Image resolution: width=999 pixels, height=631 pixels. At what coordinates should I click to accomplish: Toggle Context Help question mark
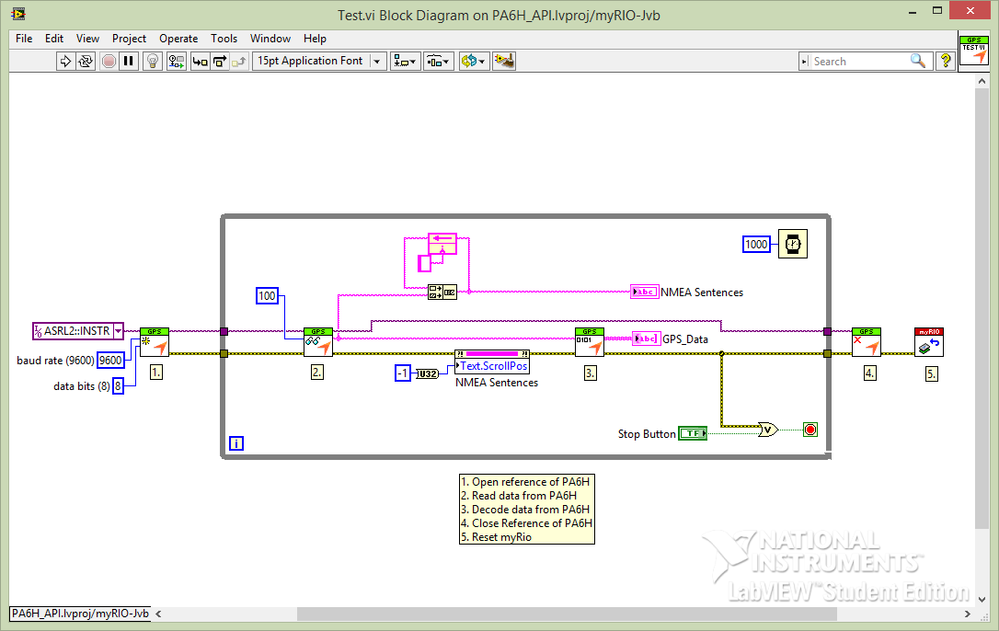click(945, 61)
